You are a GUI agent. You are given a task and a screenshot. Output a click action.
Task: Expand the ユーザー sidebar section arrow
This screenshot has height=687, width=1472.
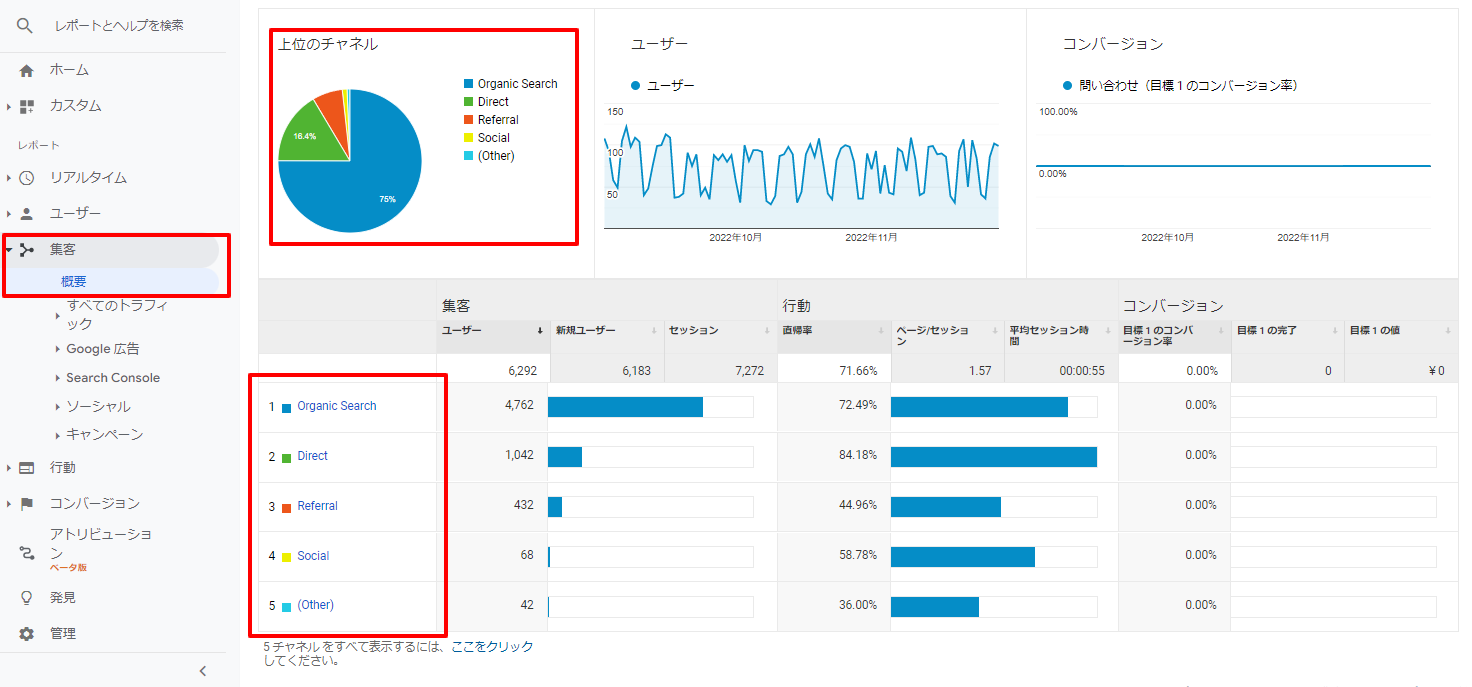[x=9, y=214]
